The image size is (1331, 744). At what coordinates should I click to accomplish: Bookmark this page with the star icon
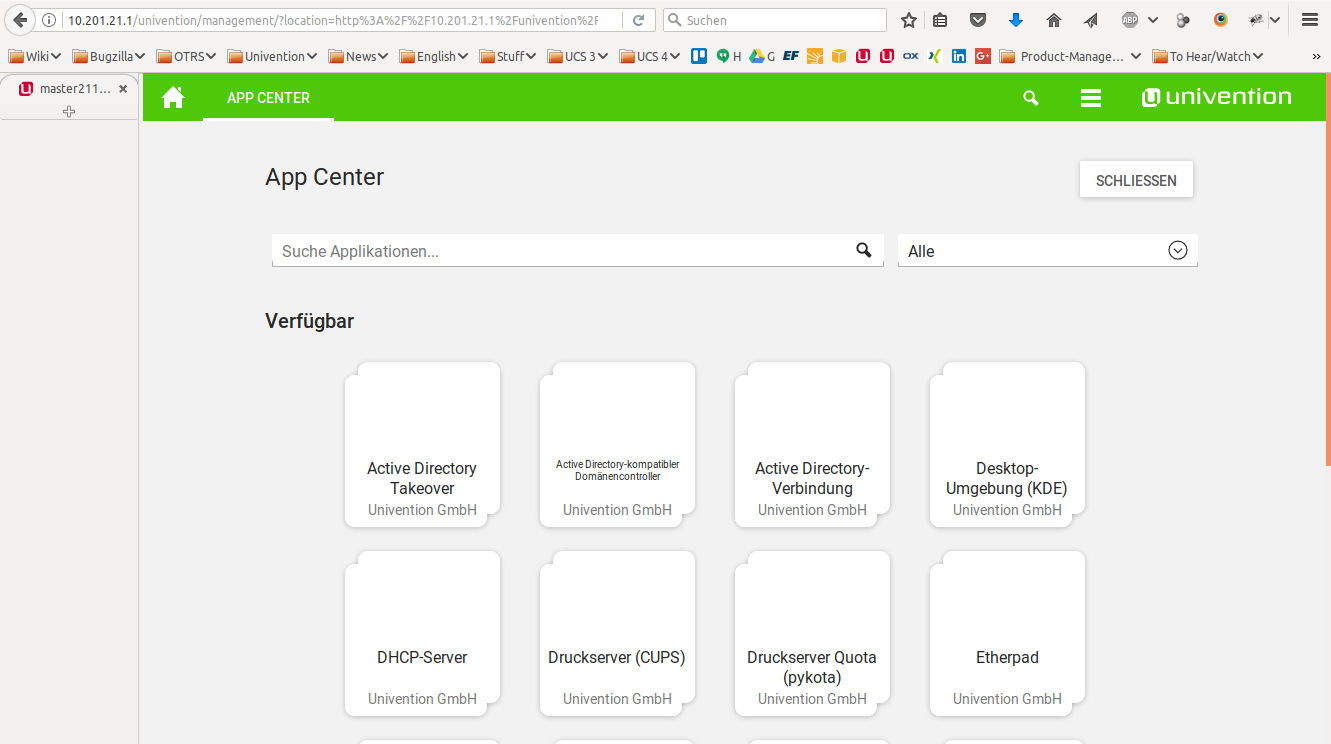tap(909, 20)
